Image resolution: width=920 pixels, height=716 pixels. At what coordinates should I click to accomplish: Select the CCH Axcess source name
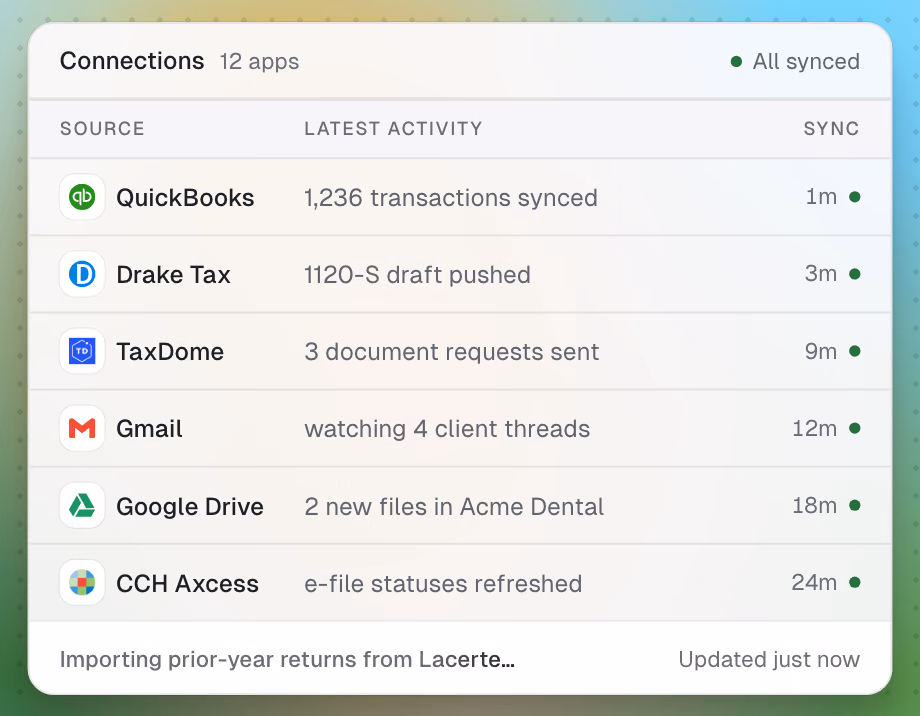[x=187, y=583]
